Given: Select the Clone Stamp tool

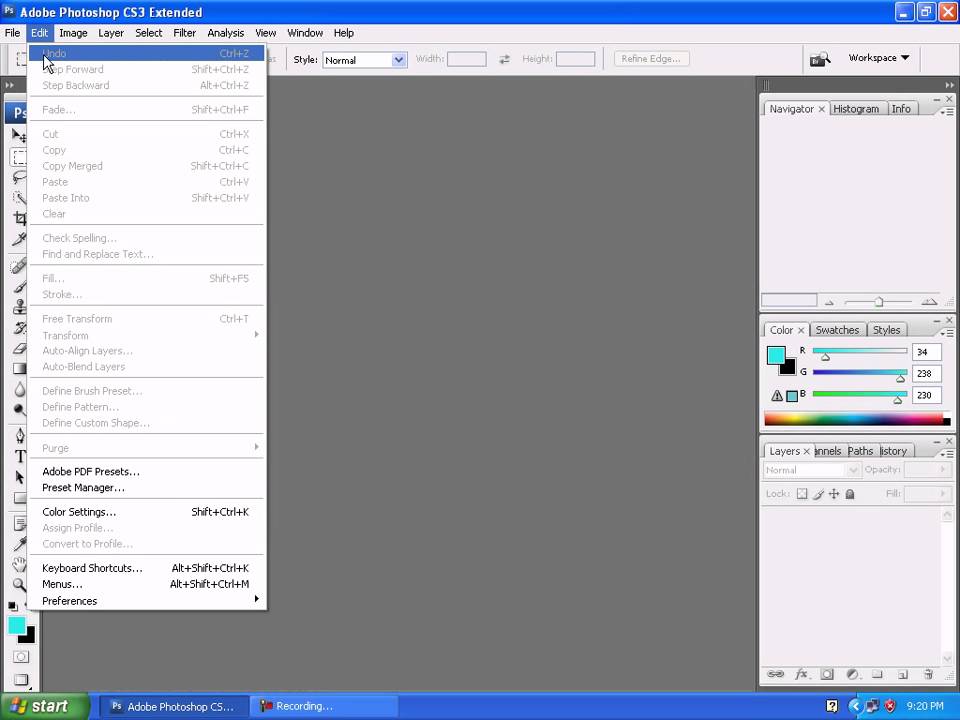Looking at the screenshot, I should [x=19, y=306].
